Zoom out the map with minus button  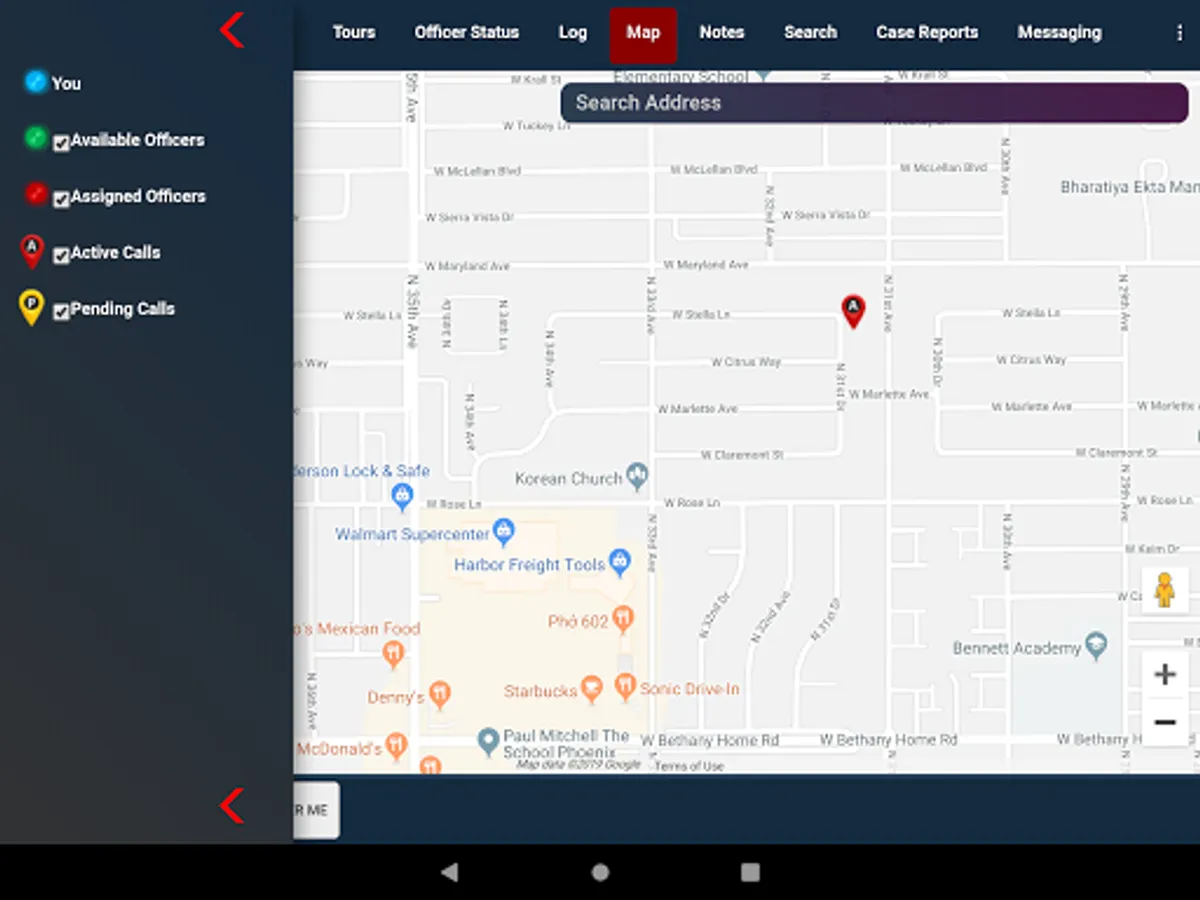(x=1164, y=722)
